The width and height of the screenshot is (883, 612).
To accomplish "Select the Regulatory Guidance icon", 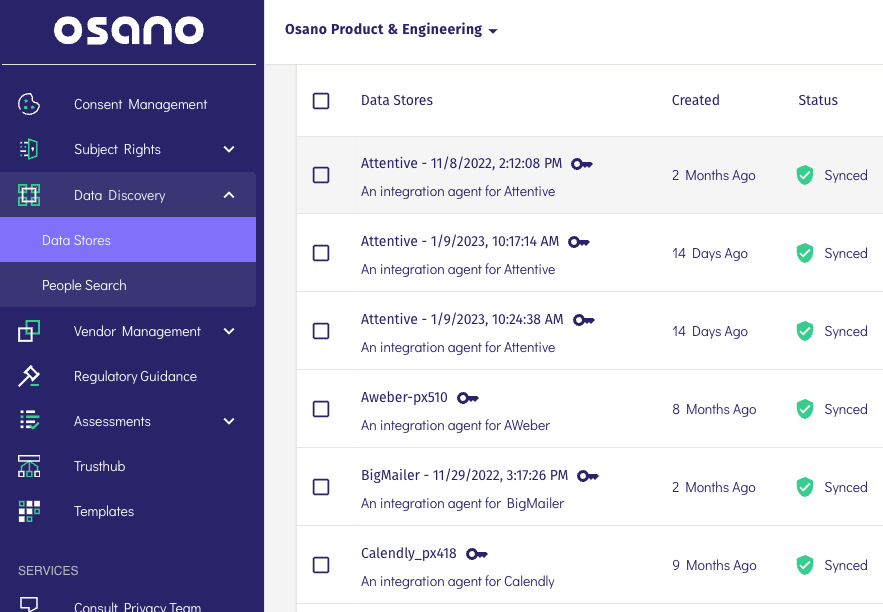I will click(x=29, y=376).
